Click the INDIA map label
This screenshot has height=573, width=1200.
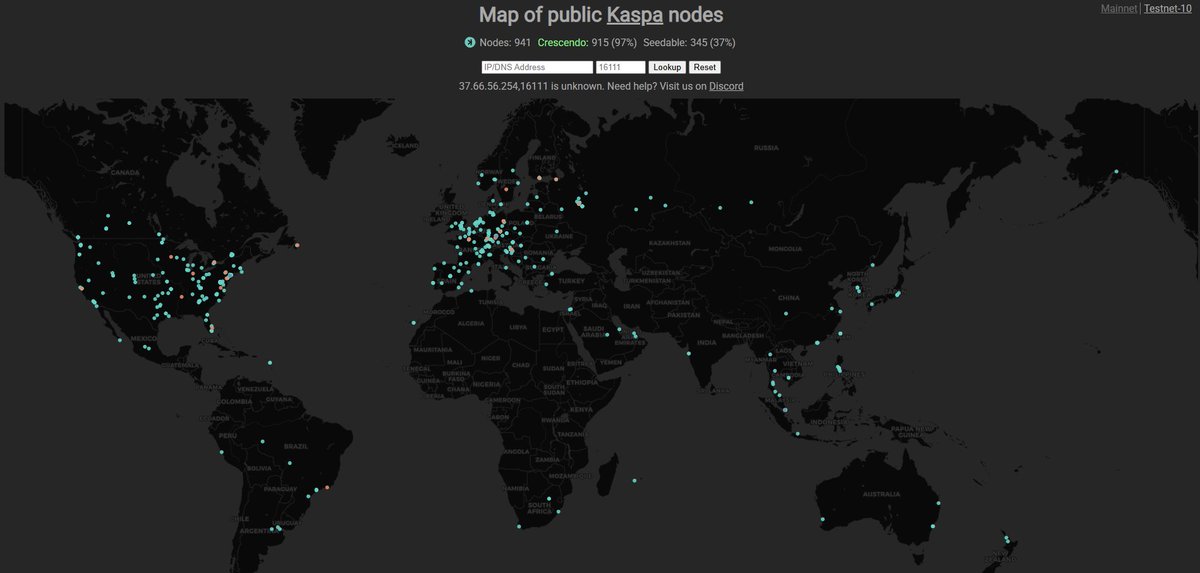[x=707, y=342]
